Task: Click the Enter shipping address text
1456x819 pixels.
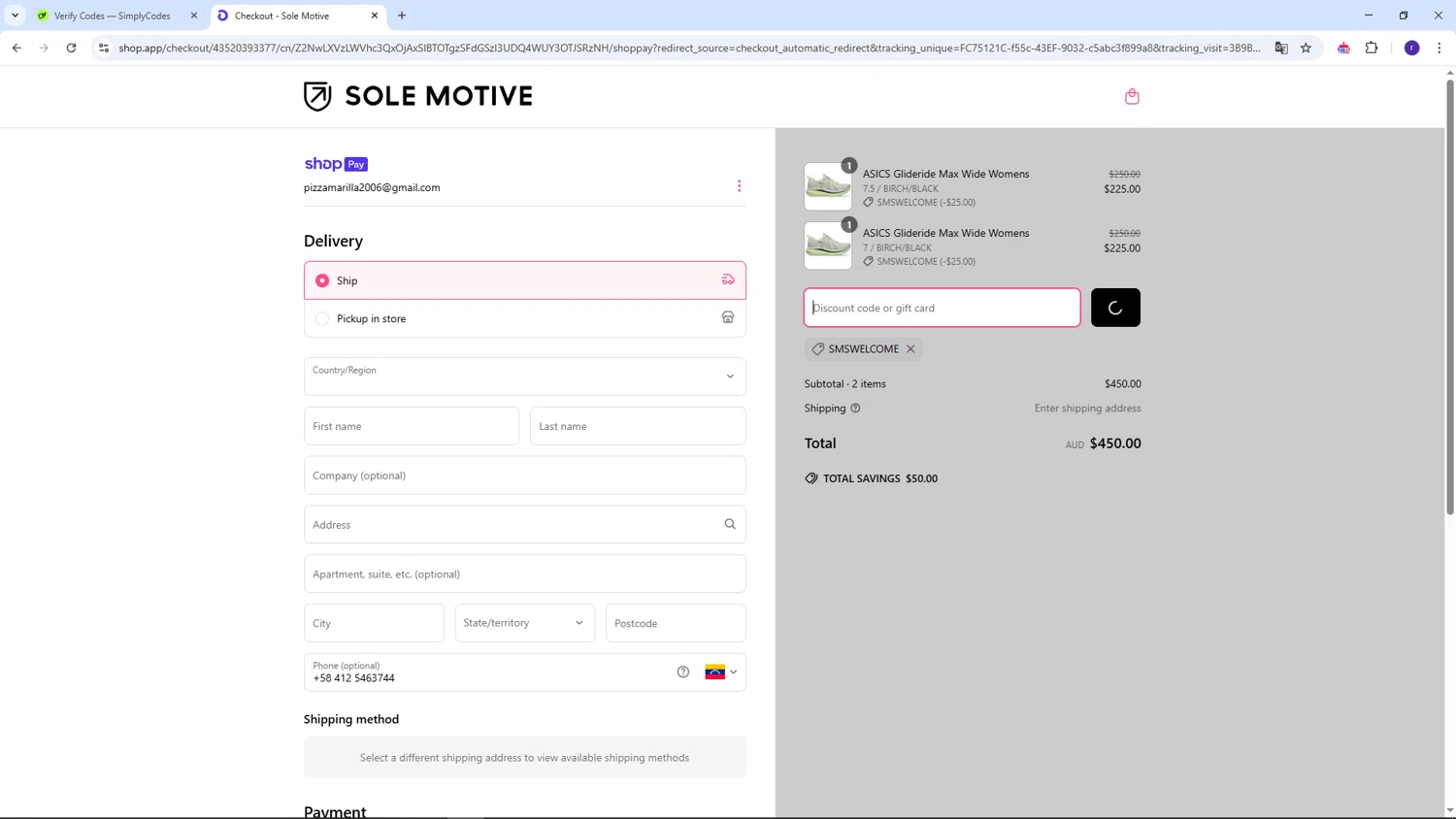Action: pos(1088,408)
